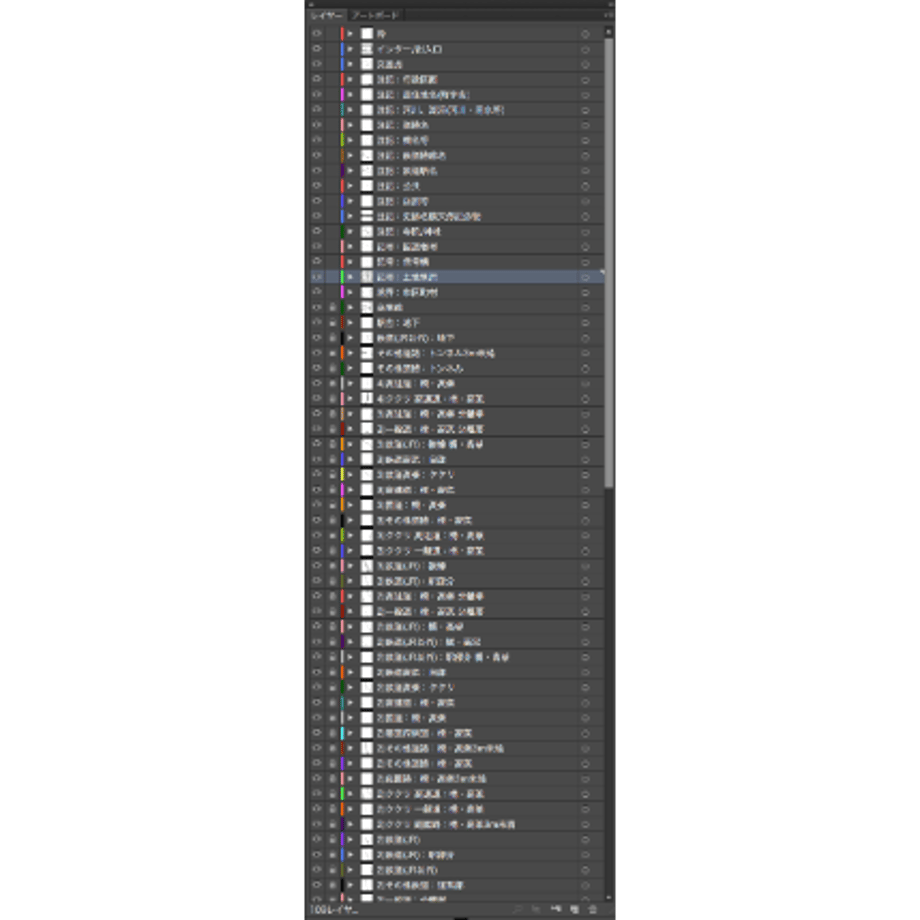Select the 枠 layer name
This screenshot has height=920, width=920.
[x=381, y=35]
